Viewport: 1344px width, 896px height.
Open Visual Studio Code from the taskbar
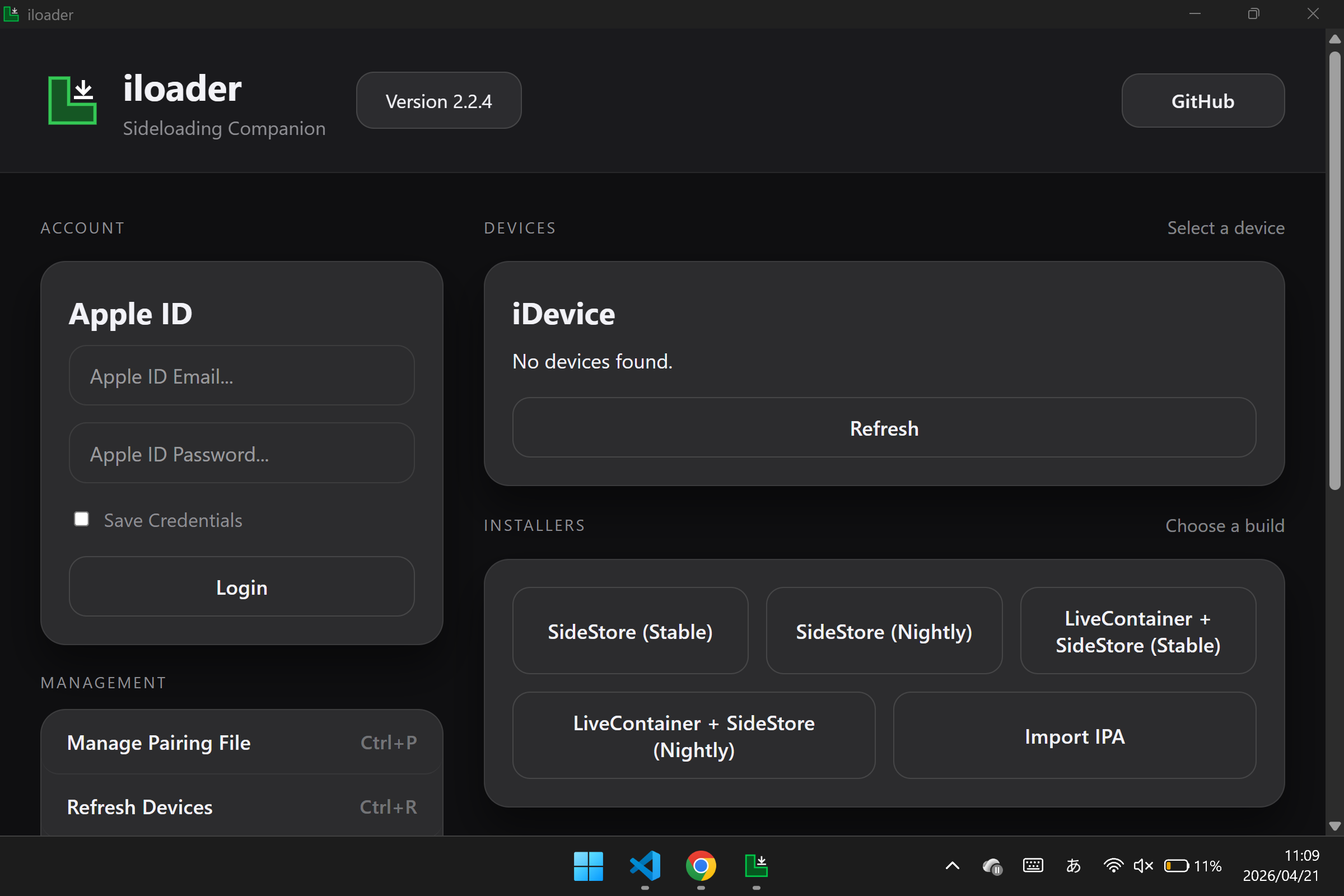pos(645,866)
